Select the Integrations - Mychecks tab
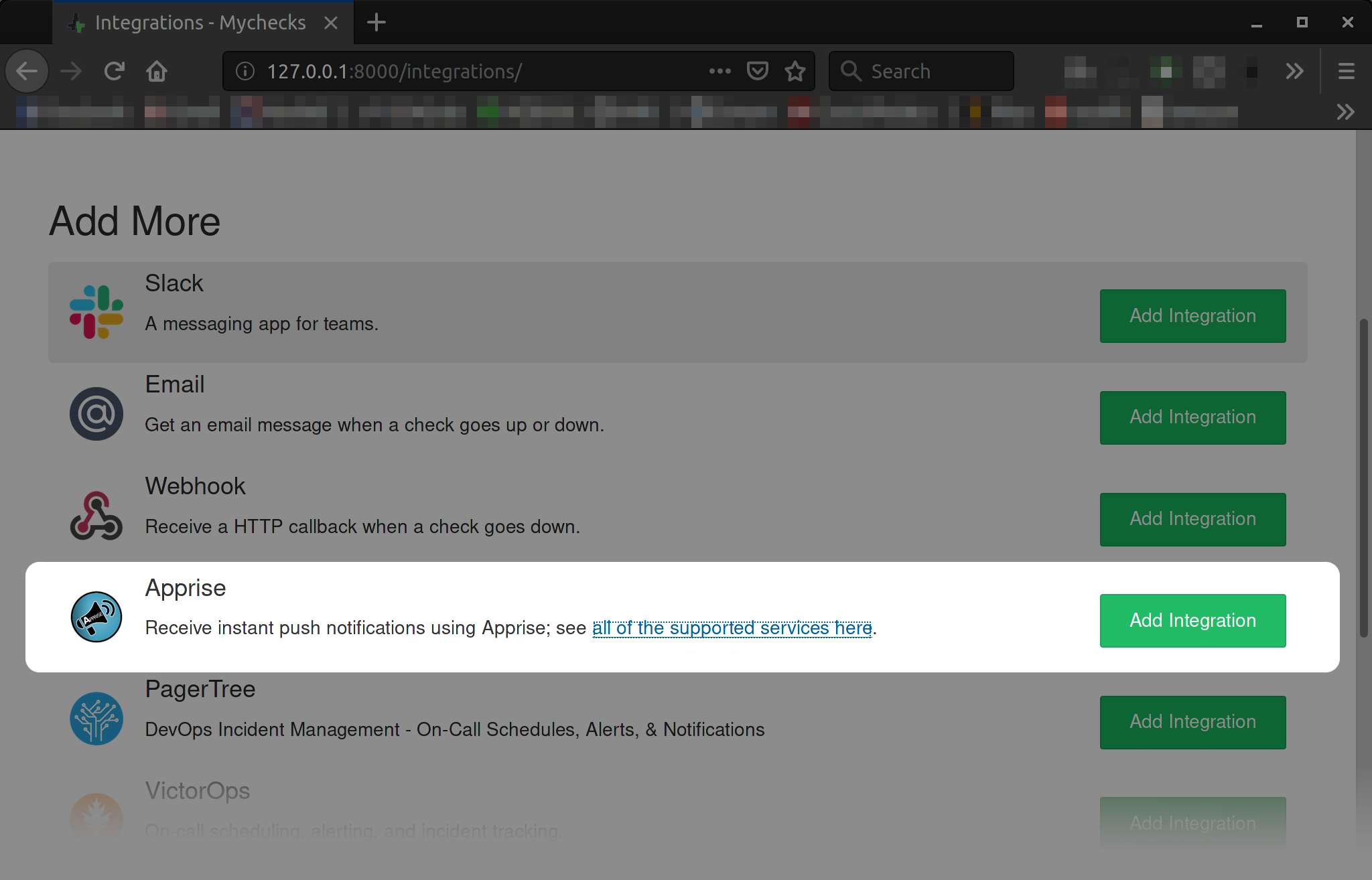This screenshot has height=880, width=1372. tap(200, 23)
